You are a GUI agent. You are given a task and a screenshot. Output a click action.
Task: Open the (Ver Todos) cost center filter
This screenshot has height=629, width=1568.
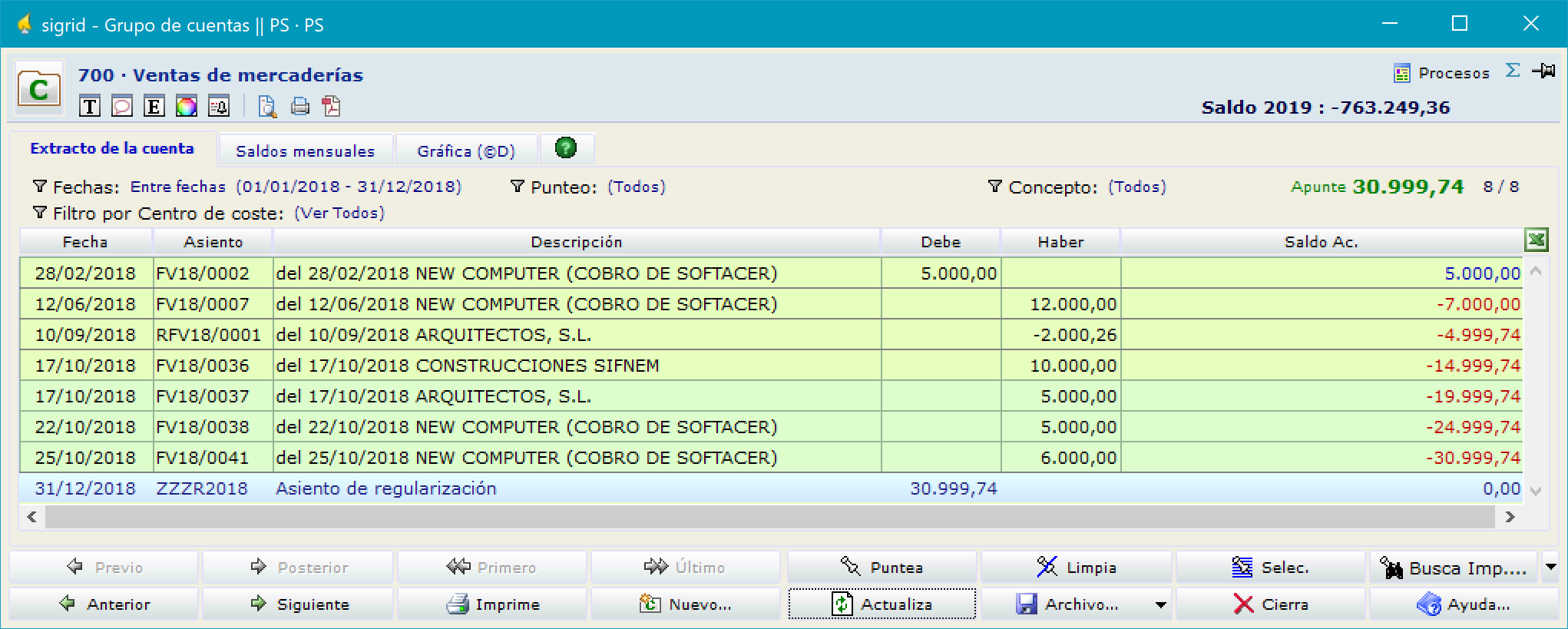[x=339, y=213]
